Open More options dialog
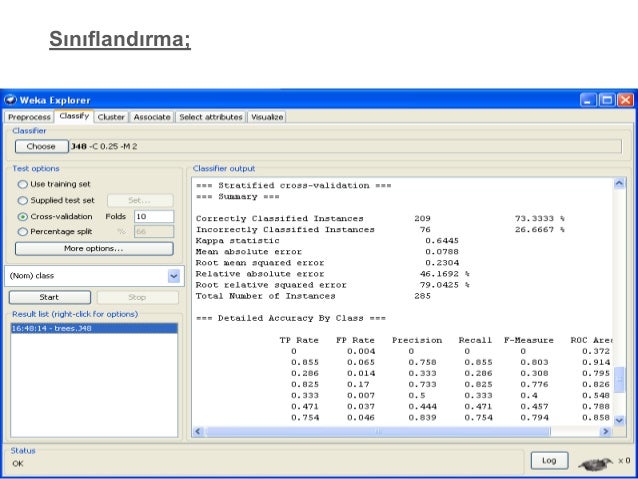 pos(94,248)
